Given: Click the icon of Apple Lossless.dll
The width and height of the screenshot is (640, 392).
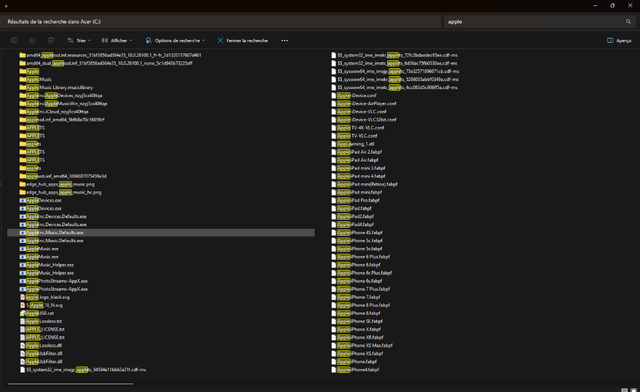Looking at the screenshot, I should (x=22, y=345).
